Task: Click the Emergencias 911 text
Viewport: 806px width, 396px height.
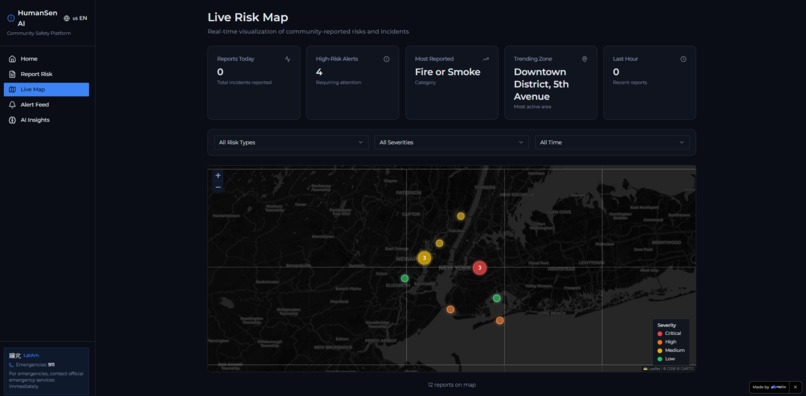Action: point(35,365)
